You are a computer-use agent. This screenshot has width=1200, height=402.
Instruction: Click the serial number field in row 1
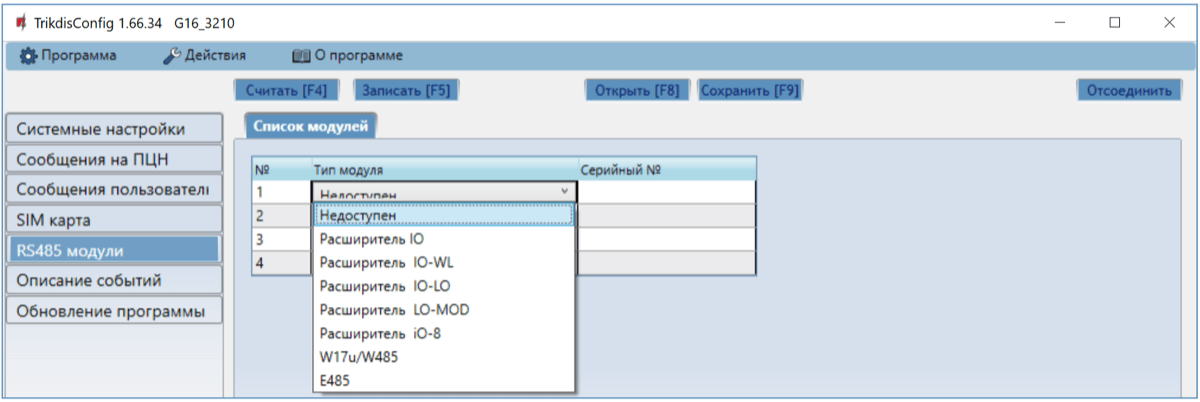point(665,191)
